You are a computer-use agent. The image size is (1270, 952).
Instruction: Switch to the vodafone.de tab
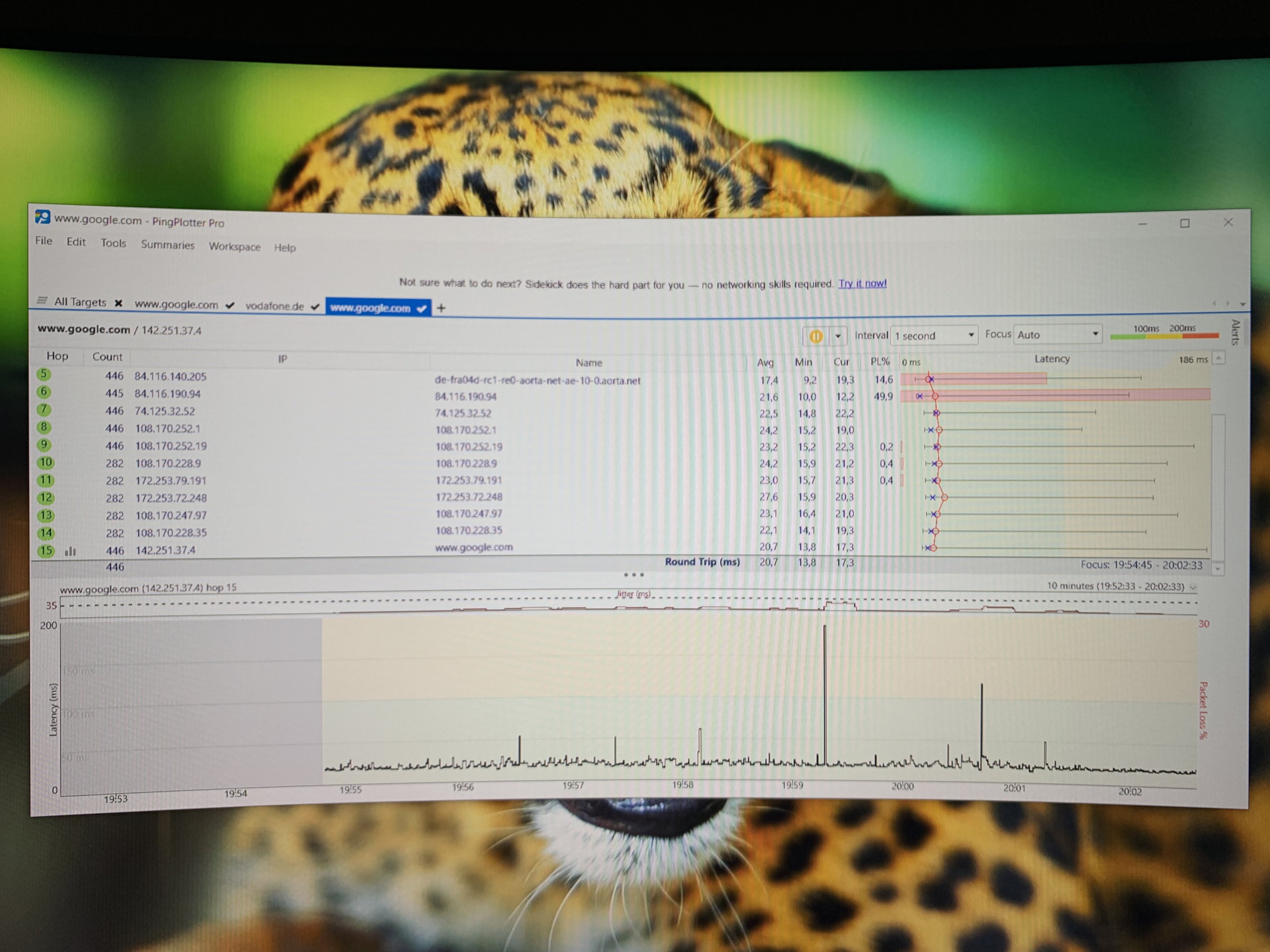point(275,306)
